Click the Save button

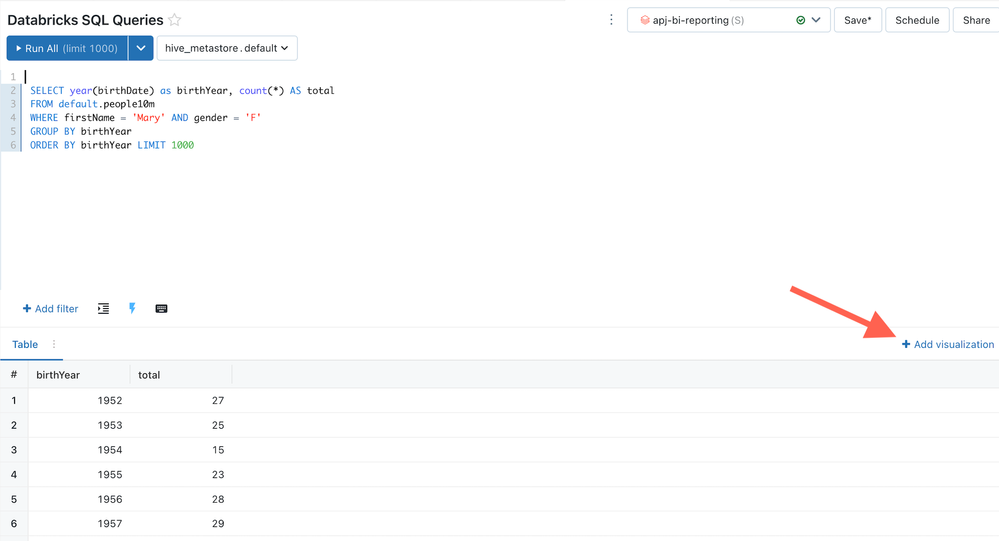point(857,20)
